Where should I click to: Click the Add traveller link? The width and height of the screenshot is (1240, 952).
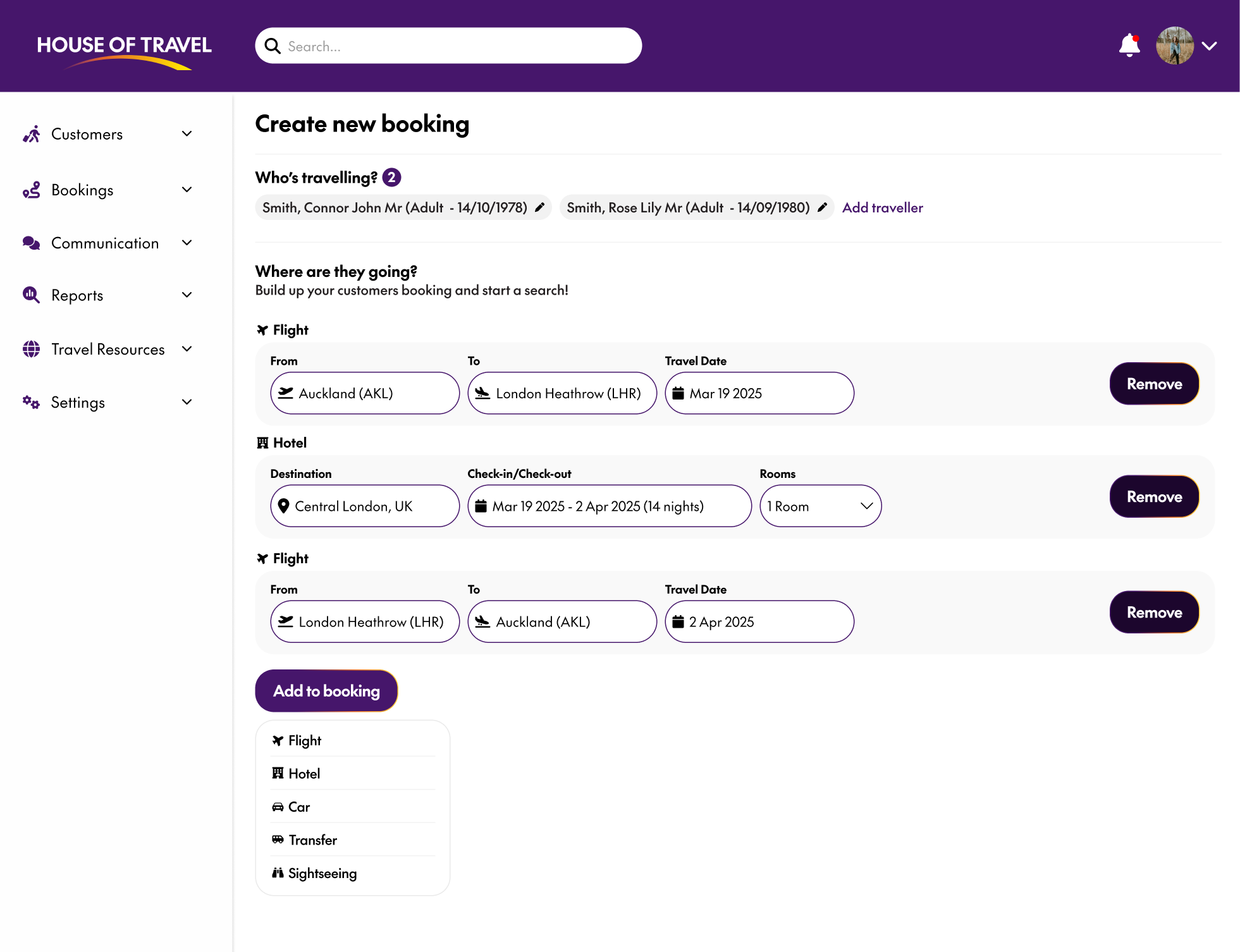coord(882,207)
